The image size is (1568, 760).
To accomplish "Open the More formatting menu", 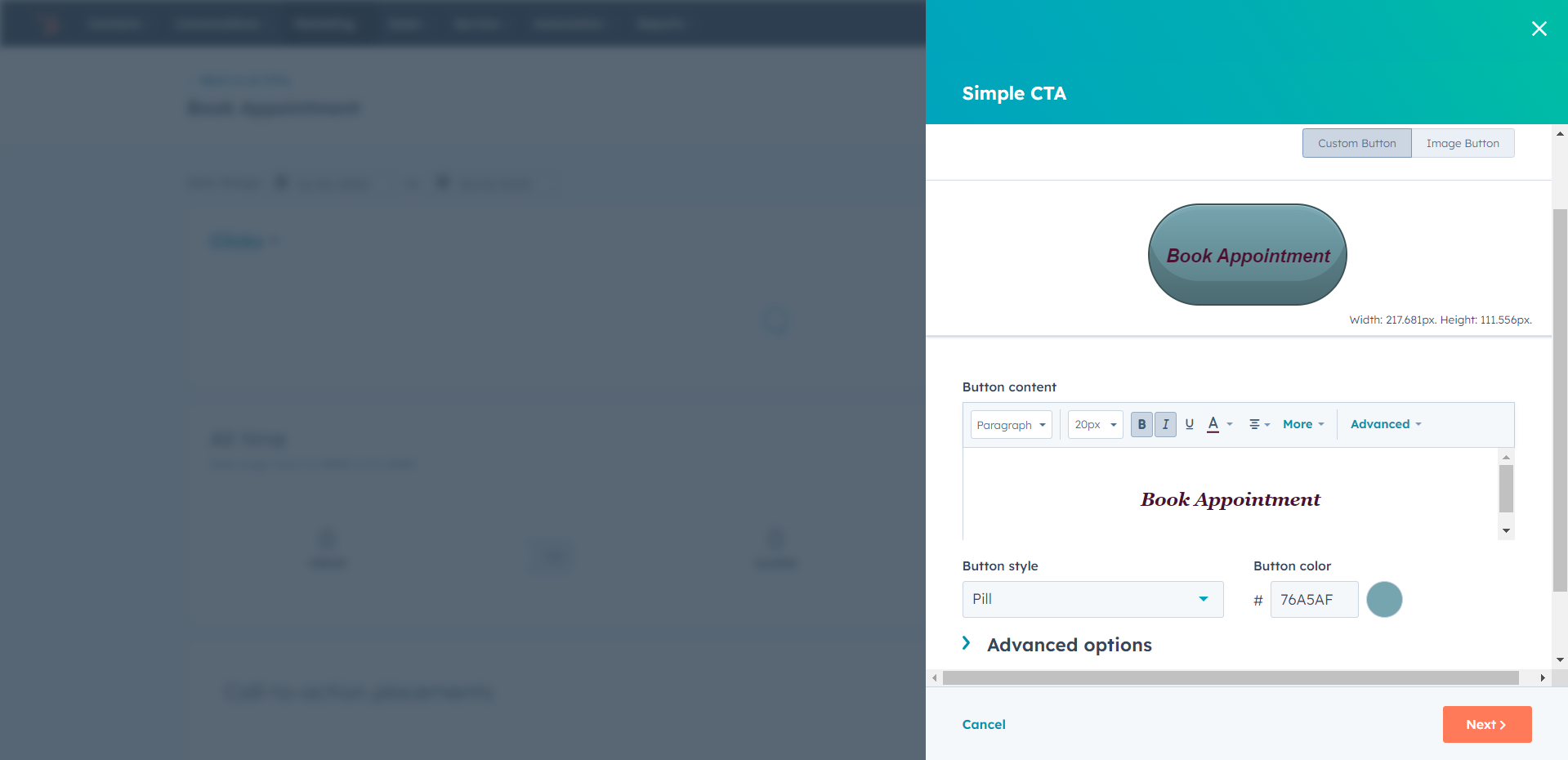I will pos(1302,424).
